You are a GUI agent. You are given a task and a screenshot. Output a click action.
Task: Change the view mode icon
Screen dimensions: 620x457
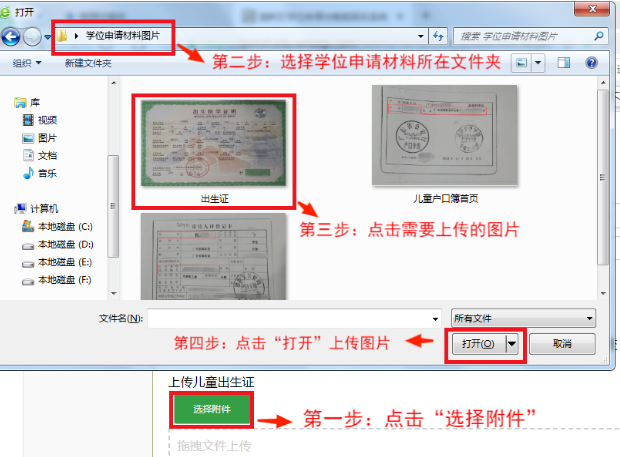(x=521, y=63)
